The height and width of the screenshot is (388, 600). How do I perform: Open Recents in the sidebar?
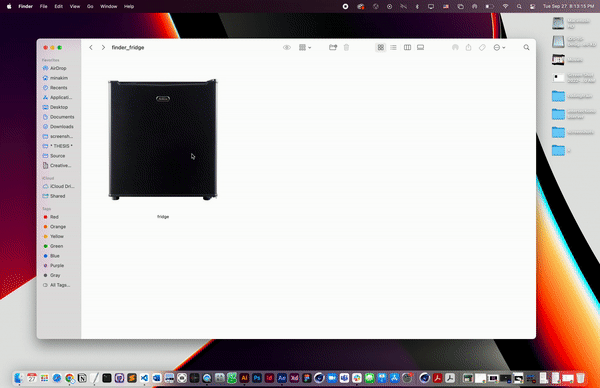coord(58,88)
